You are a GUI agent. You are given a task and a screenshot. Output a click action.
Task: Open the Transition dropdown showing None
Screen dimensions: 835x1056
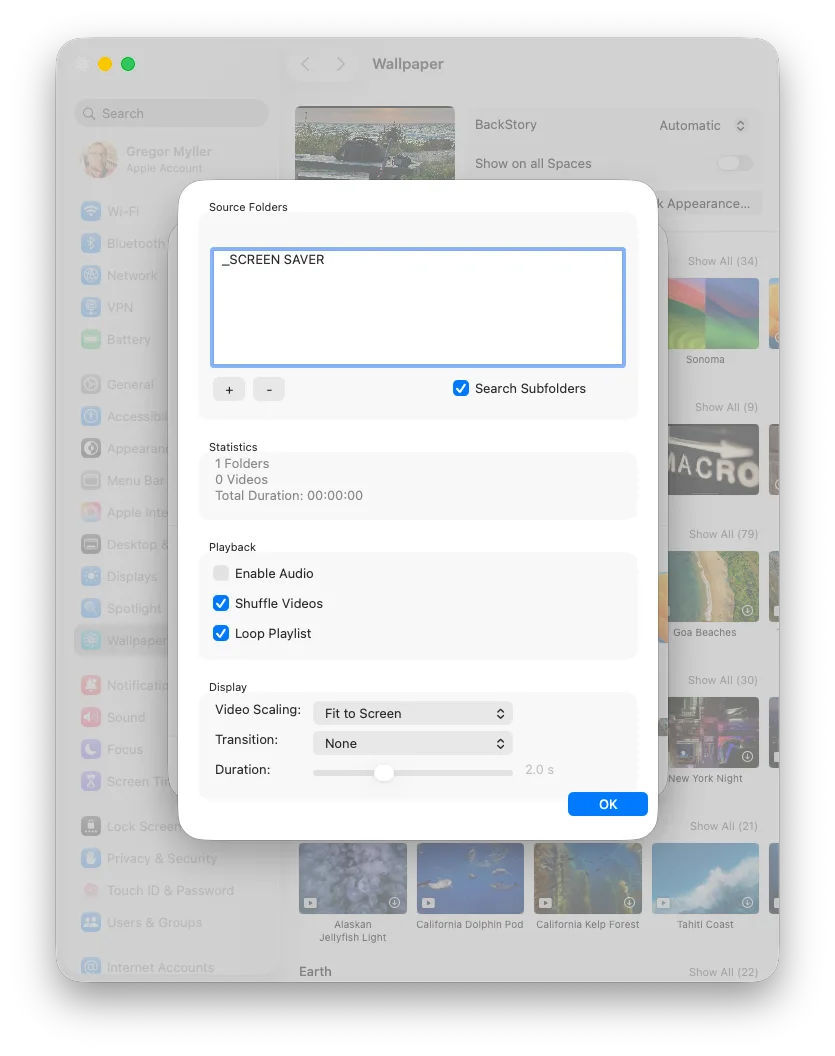[413, 744]
